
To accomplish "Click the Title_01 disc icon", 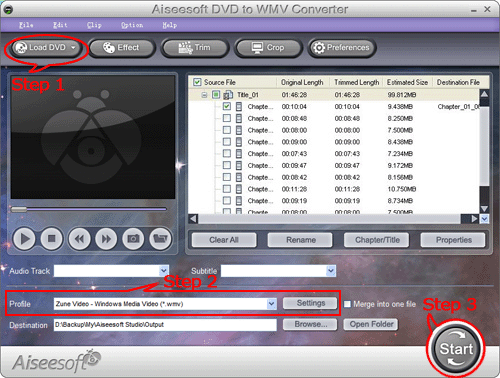I will 228,95.
